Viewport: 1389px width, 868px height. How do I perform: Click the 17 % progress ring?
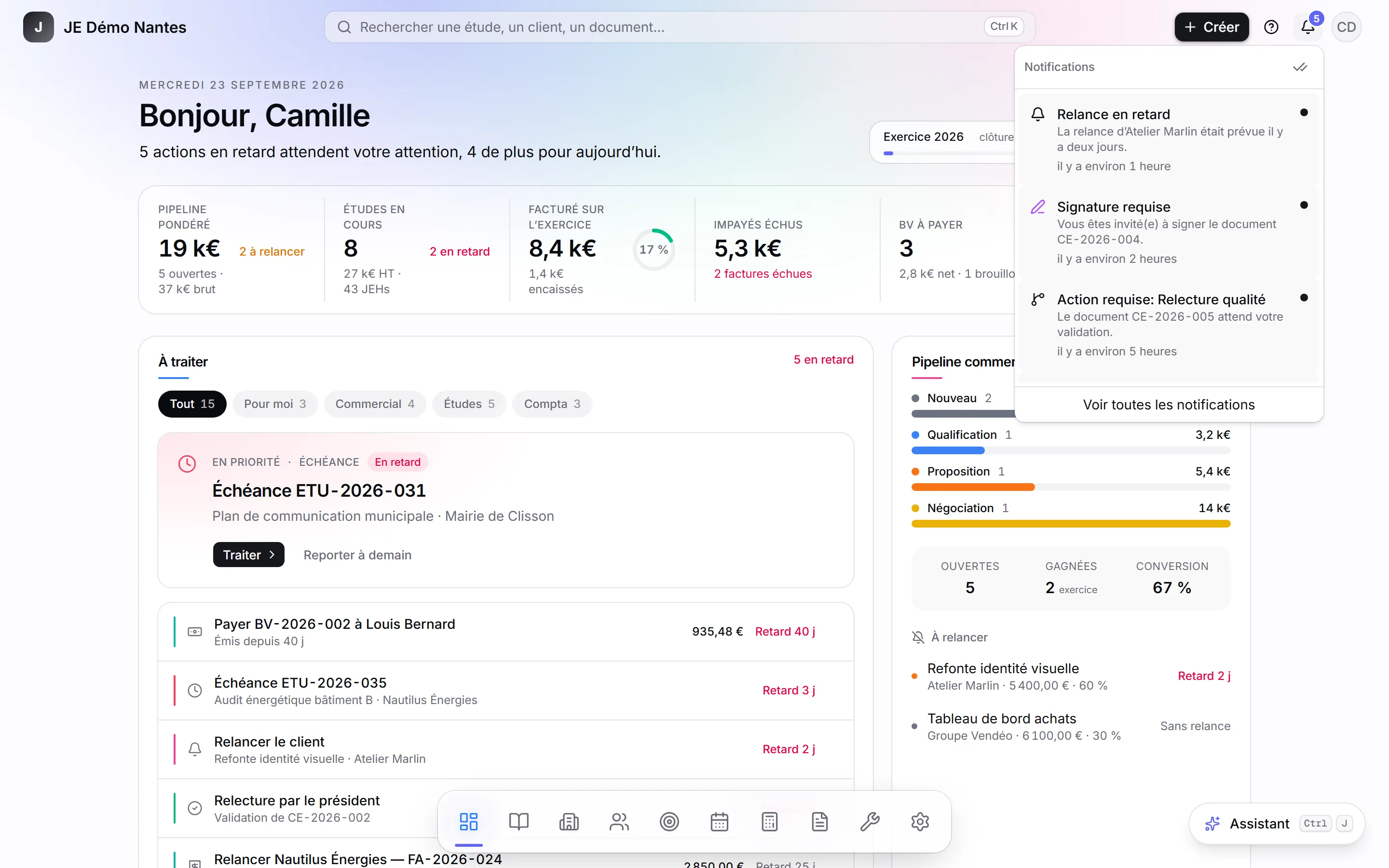654,250
